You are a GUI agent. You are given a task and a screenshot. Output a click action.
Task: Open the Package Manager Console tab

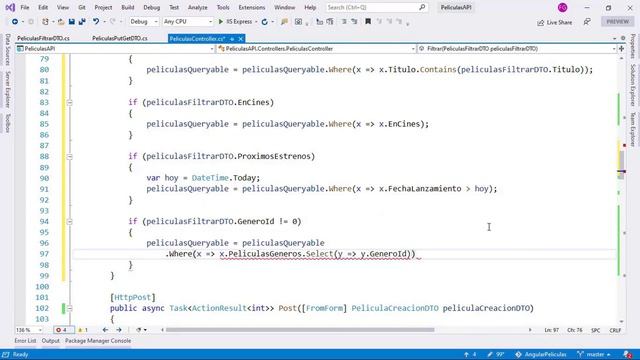[x=98, y=341]
